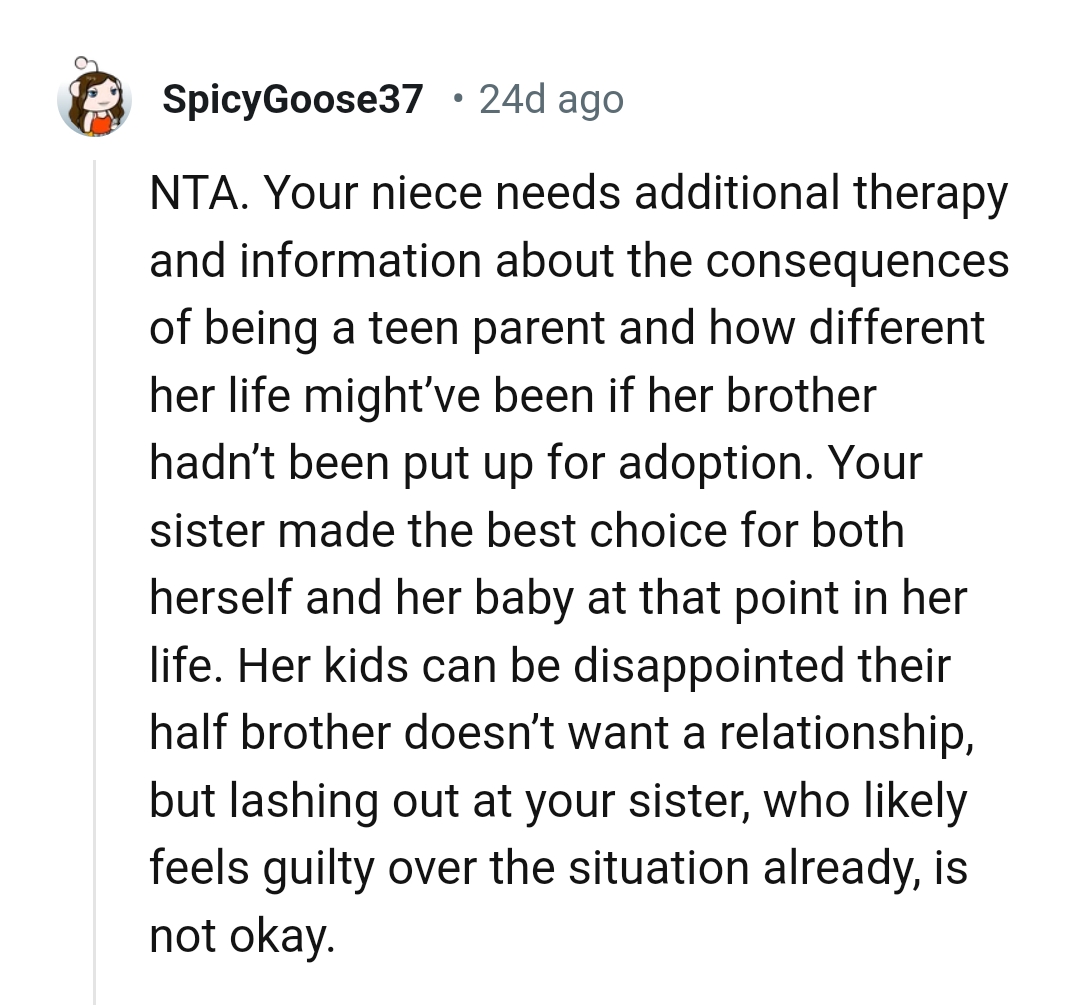Image resolution: width=1079 pixels, height=1005 pixels.
Task: Click the bullet separator before 24d ago
Action: tap(460, 98)
